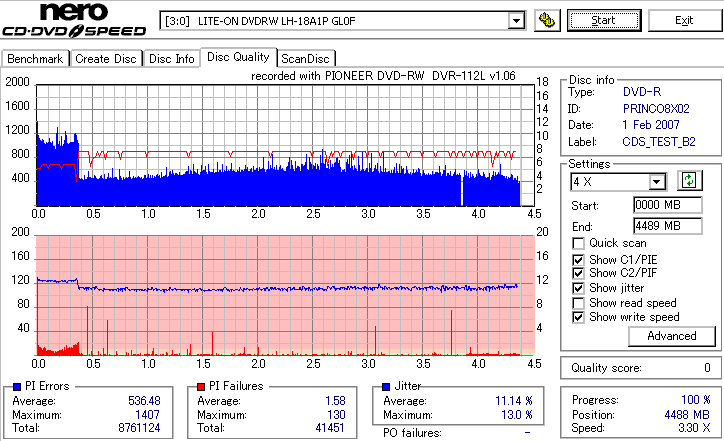Toggle Show C1/PIE checkbox
The image size is (724, 441).
[578, 260]
